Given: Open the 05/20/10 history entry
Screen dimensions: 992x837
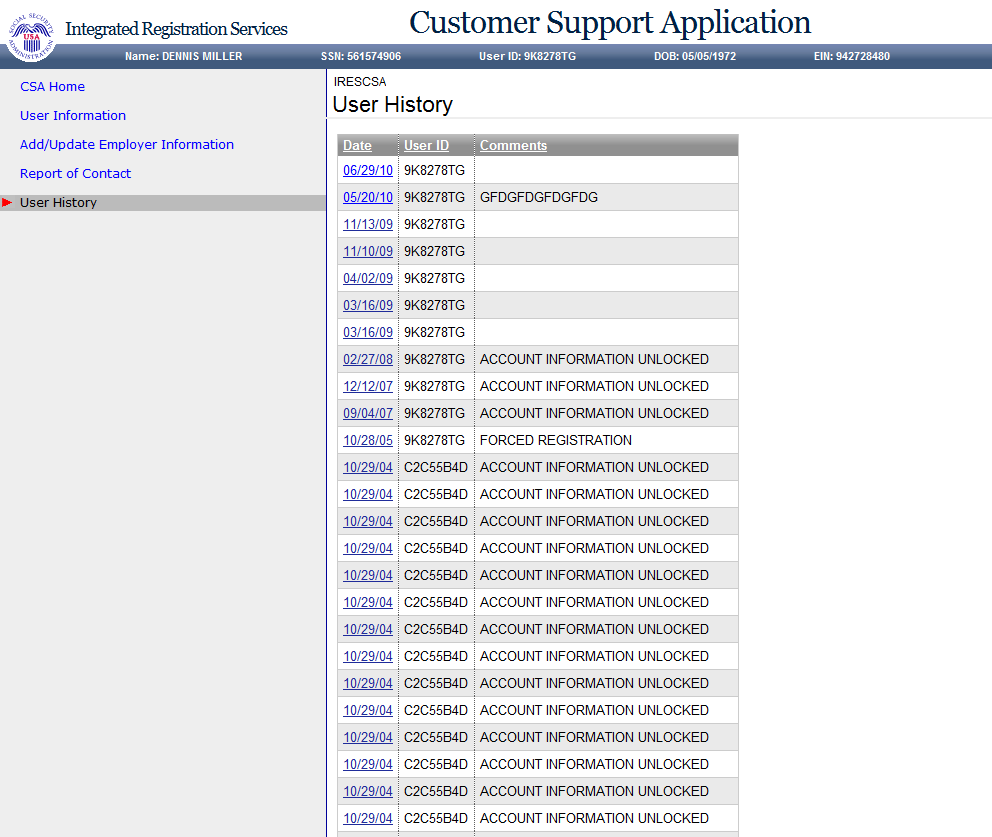Looking at the screenshot, I should [368, 197].
